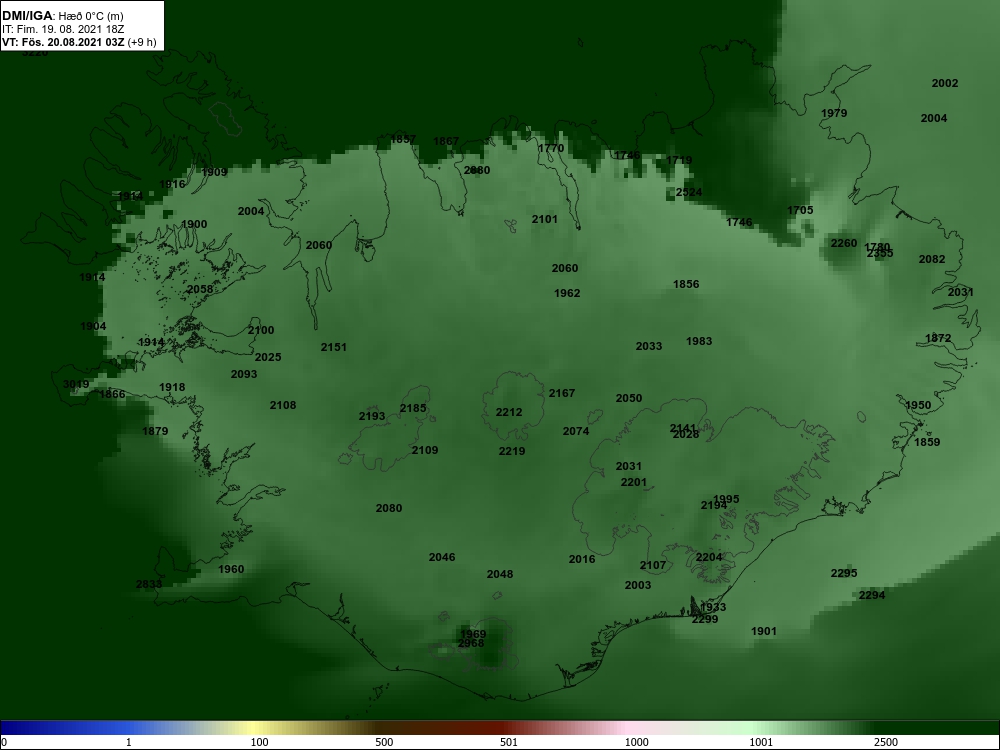Image resolution: width=1000 pixels, height=750 pixels.
Task: Click the map value 1705
Action: click(800, 210)
